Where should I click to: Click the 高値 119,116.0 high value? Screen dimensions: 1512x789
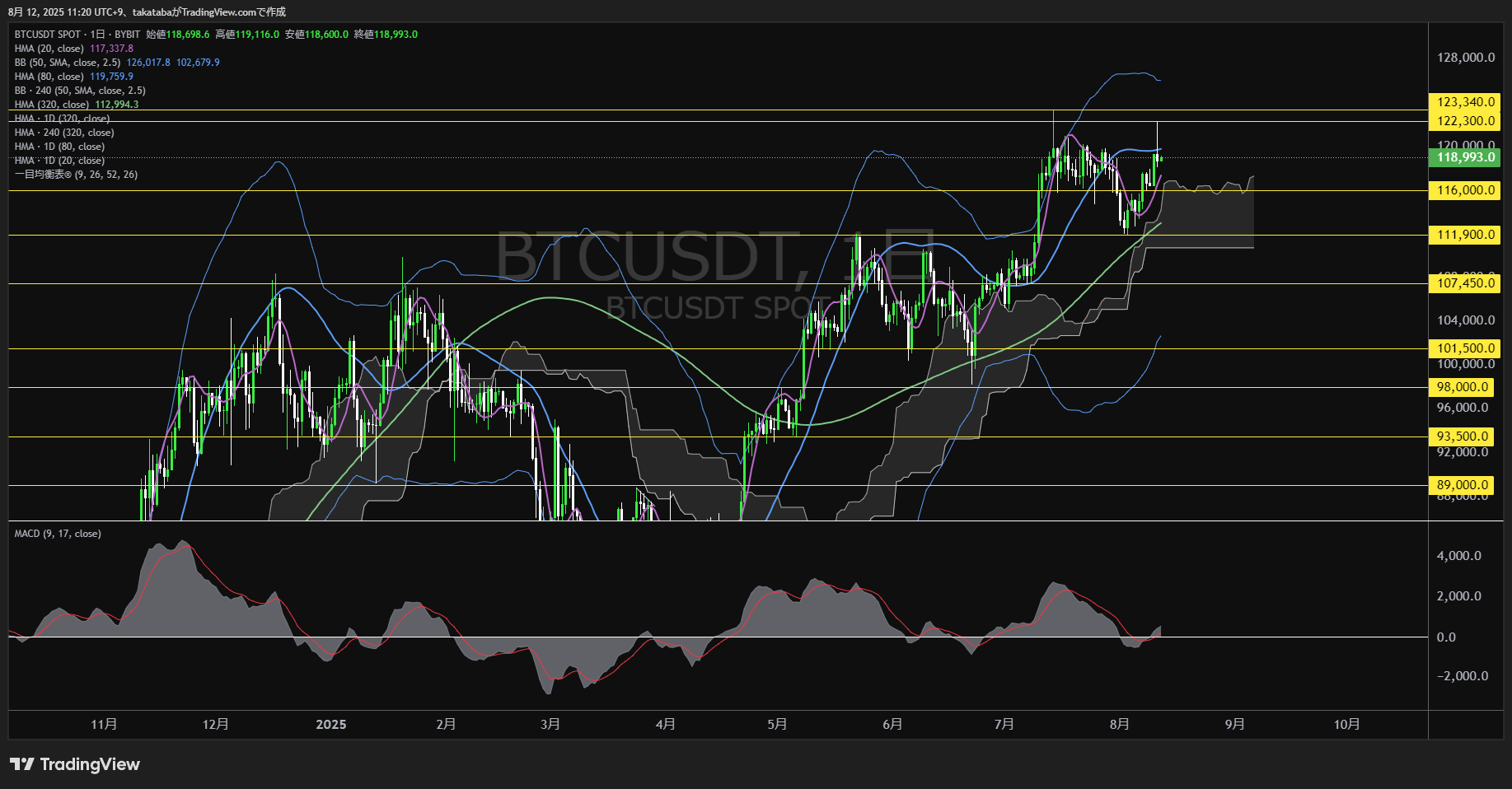(x=247, y=35)
